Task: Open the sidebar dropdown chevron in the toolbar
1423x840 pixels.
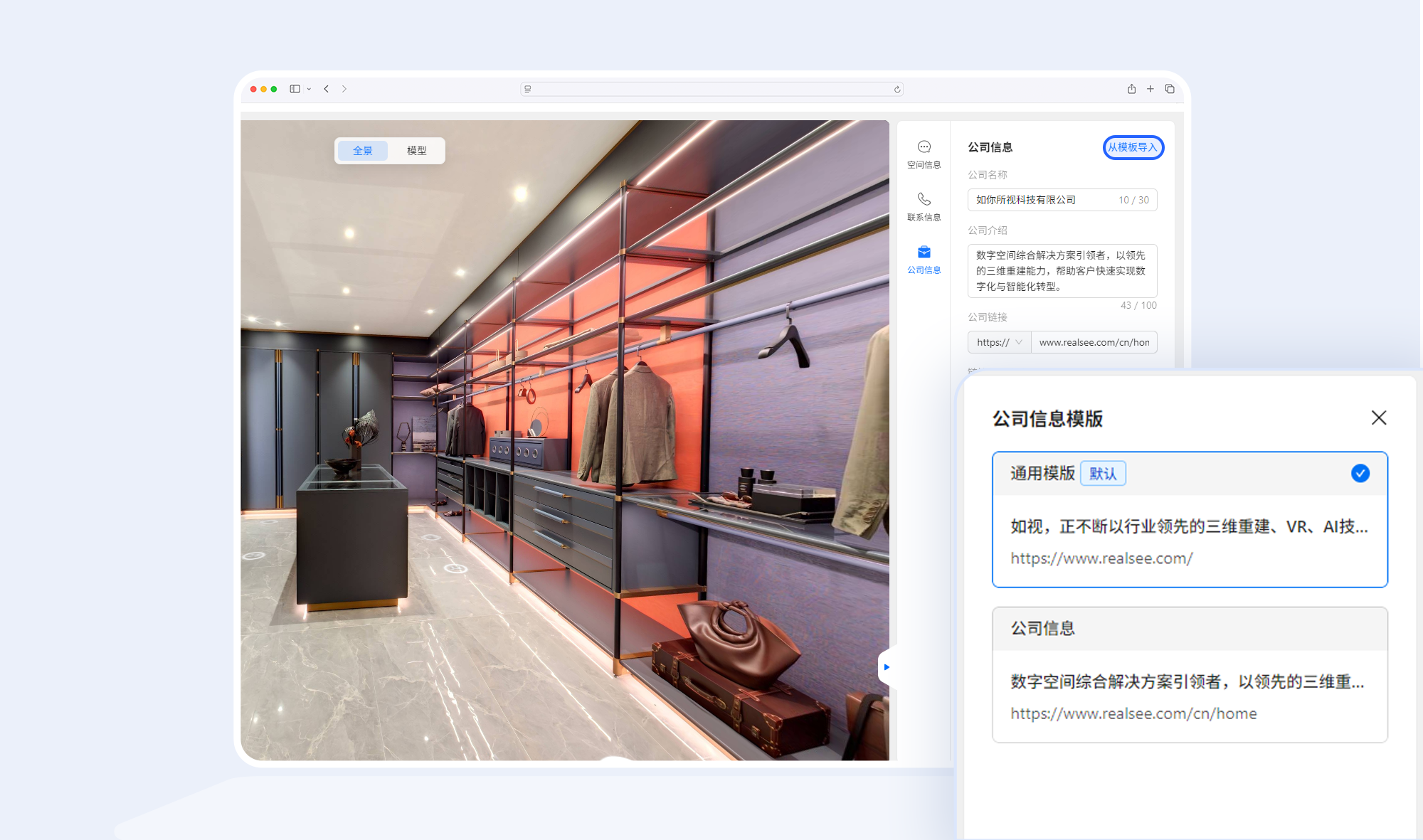Action: pyautogui.click(x=309, y=89)
